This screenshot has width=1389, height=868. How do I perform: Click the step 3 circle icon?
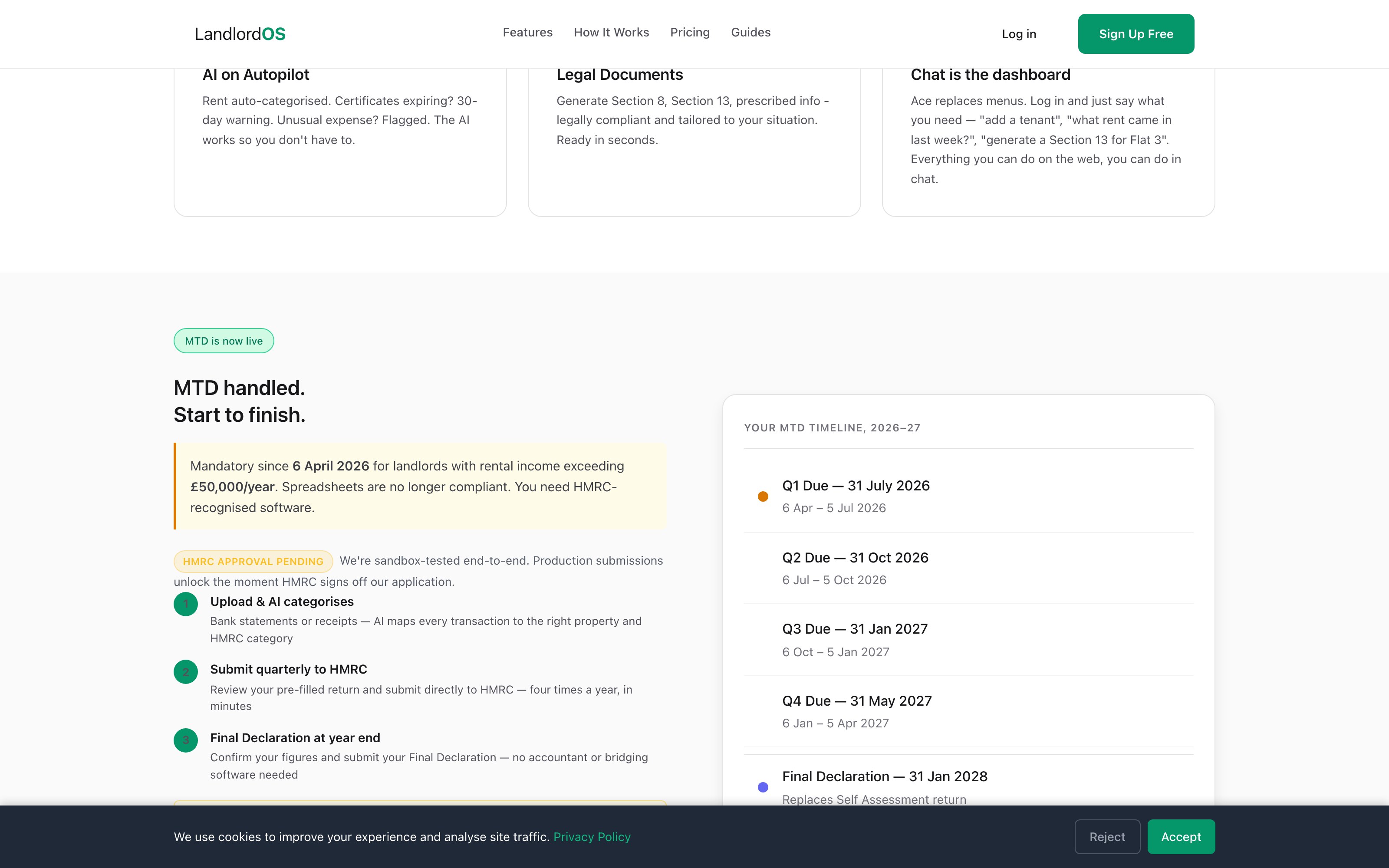[186, 740]
